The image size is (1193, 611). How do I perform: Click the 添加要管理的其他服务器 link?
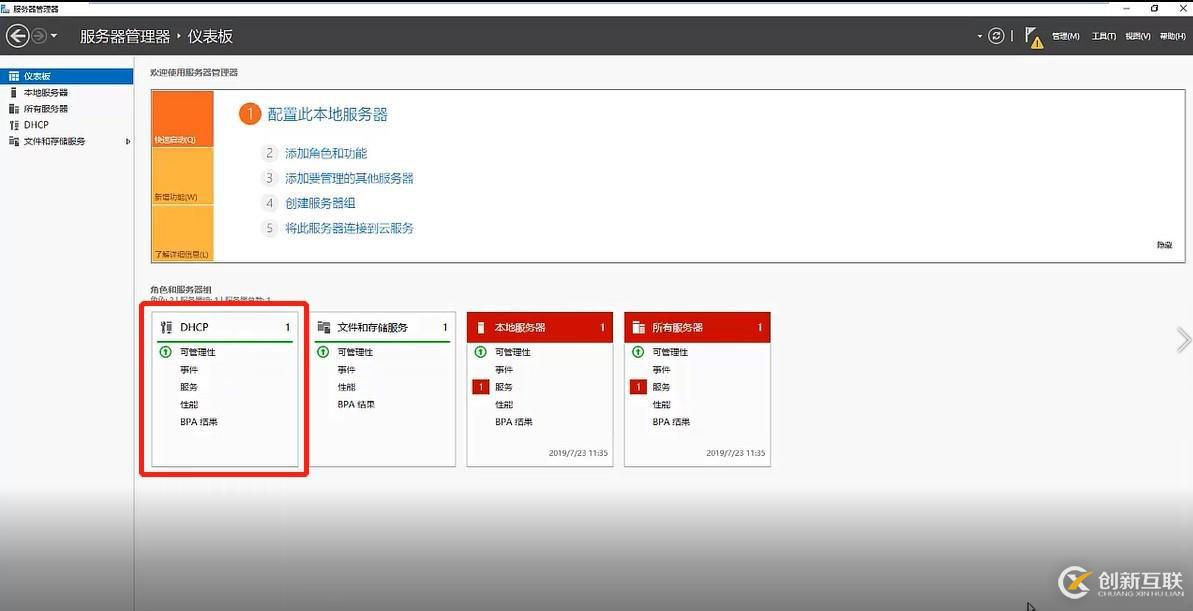point(349,178)
